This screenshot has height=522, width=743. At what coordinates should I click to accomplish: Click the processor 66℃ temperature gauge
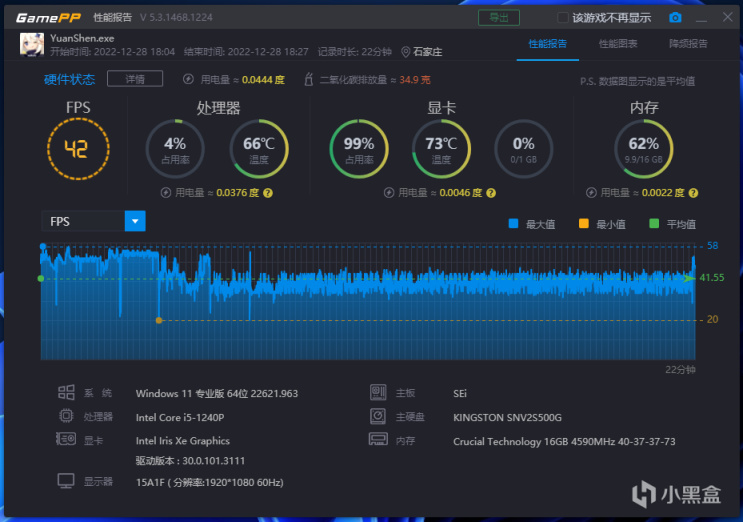click(x=259, y=149)
